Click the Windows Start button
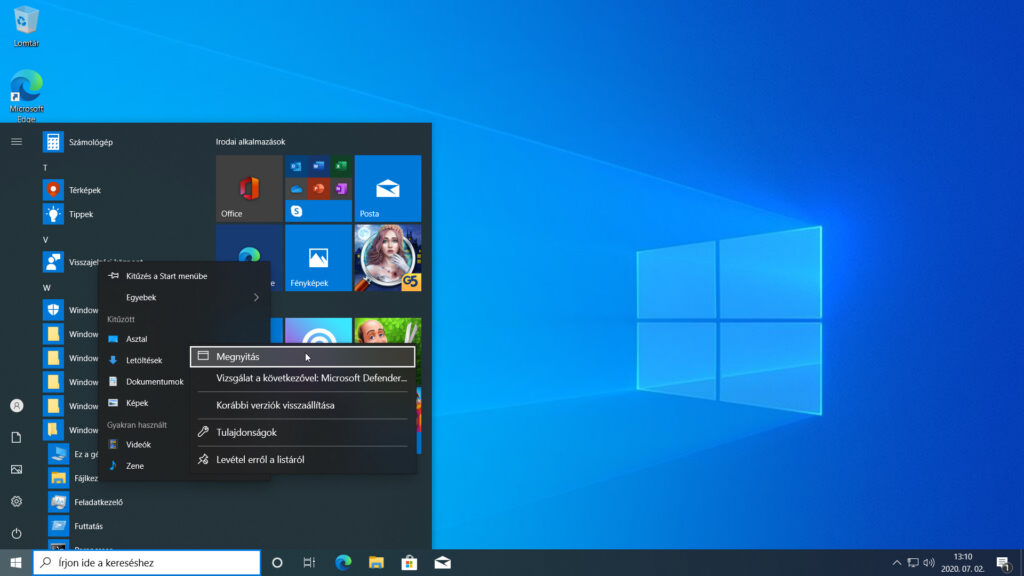 pos(16,563)
